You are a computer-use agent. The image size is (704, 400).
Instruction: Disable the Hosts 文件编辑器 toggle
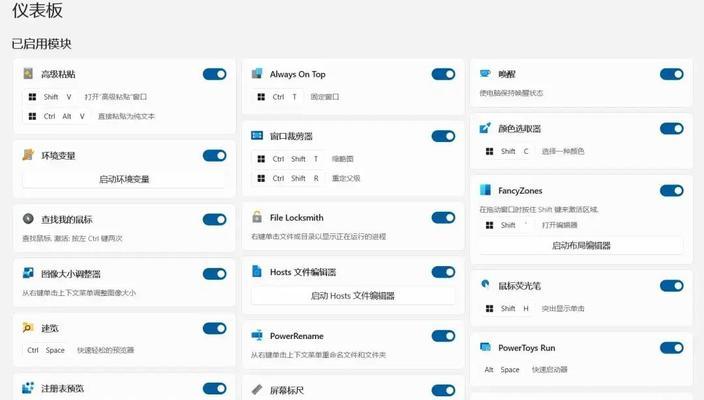[444, 272]
